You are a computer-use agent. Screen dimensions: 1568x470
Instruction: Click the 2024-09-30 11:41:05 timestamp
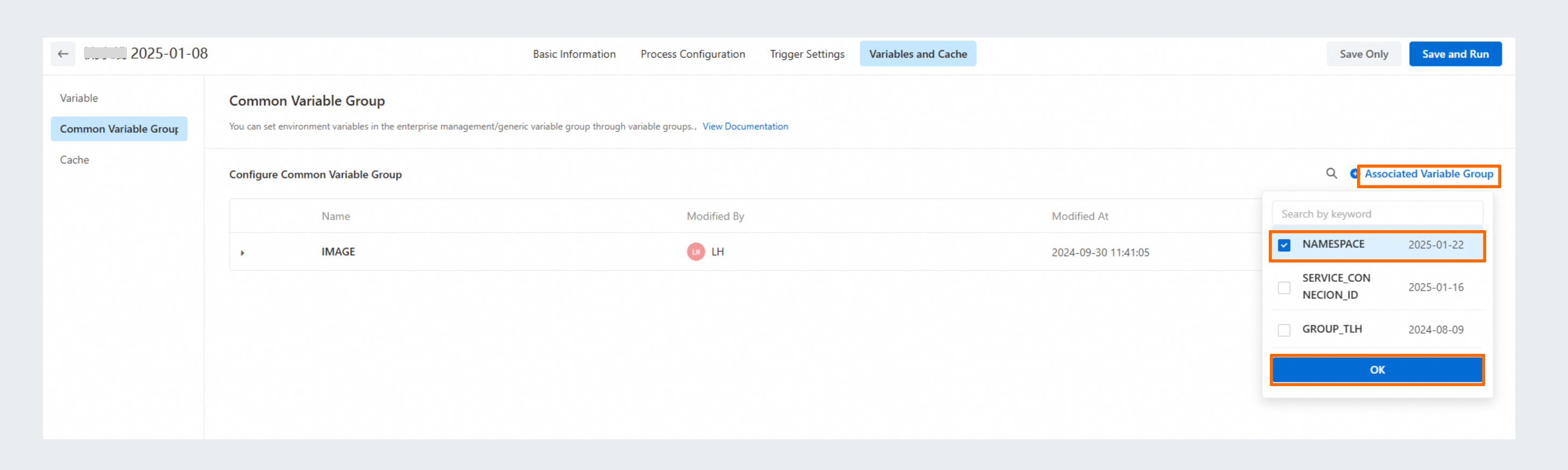pos(1100,252)
